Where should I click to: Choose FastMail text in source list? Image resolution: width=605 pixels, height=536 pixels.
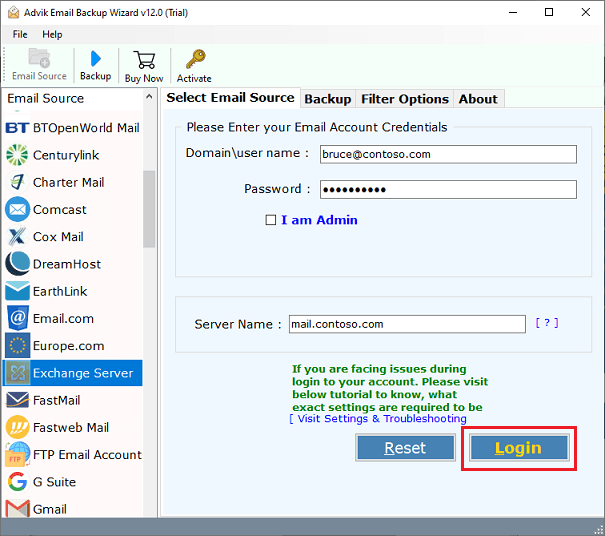coord(57,401)
